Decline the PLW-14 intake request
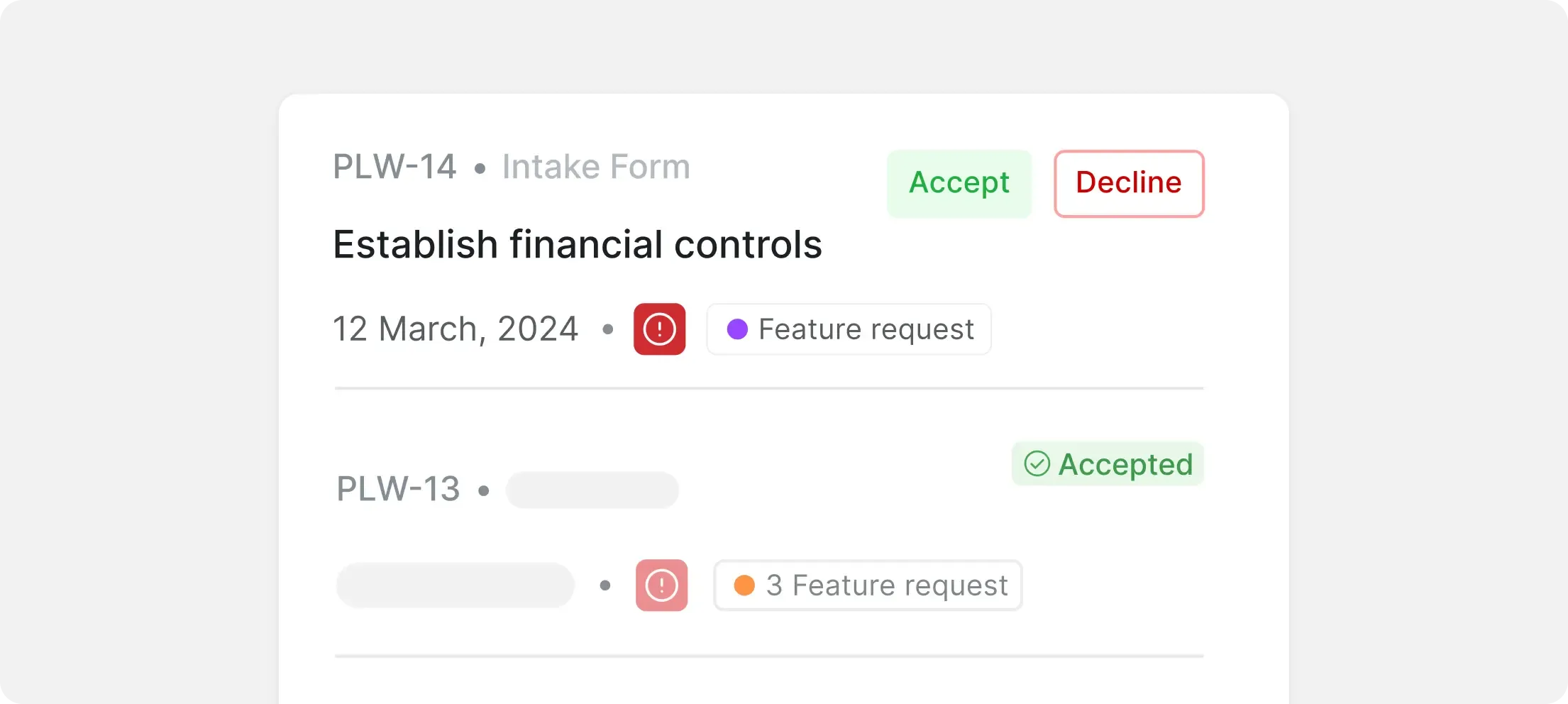This screenshot has width=1568, height=704. coord(1128,183)
